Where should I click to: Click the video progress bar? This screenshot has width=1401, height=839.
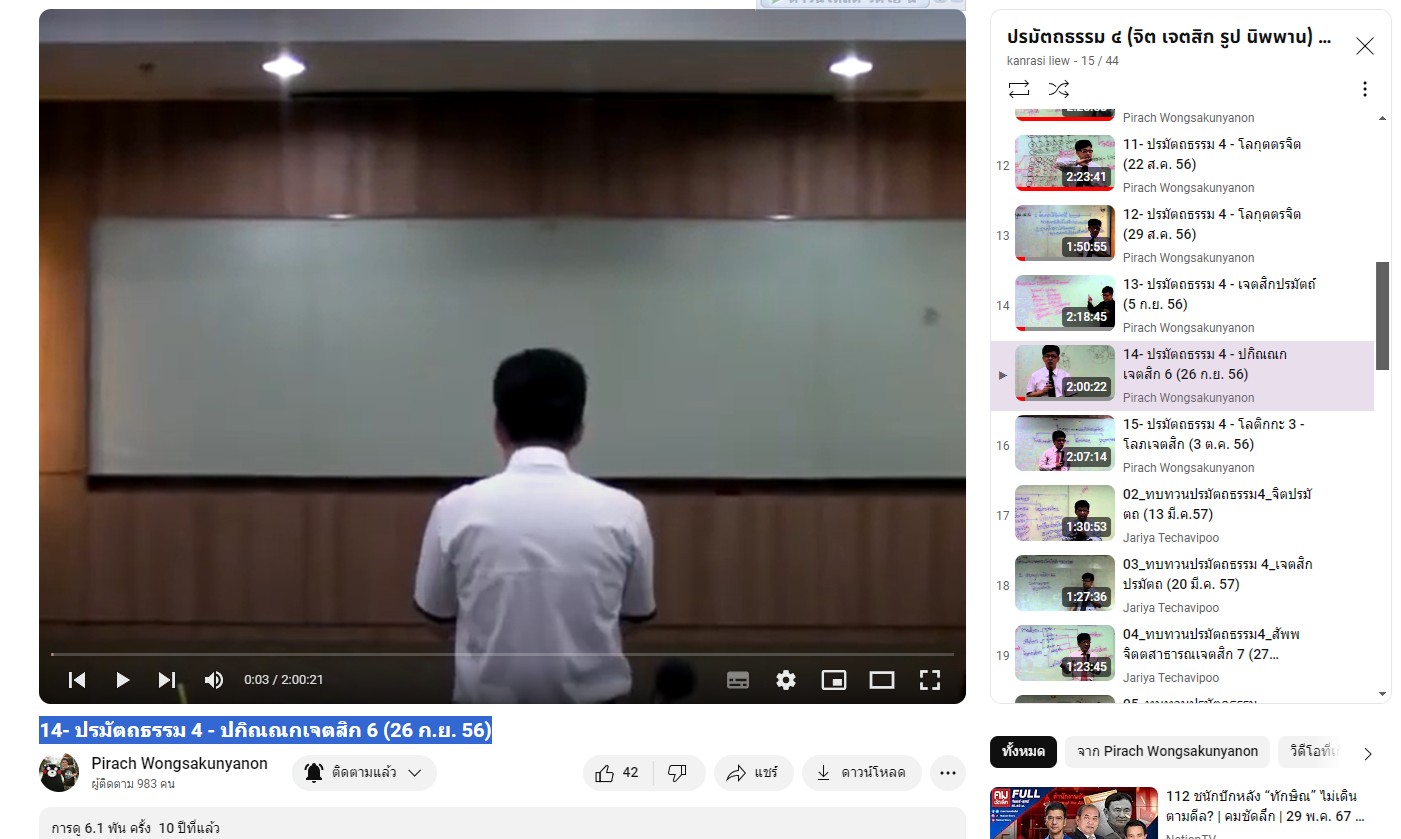(x=502, y=654)
